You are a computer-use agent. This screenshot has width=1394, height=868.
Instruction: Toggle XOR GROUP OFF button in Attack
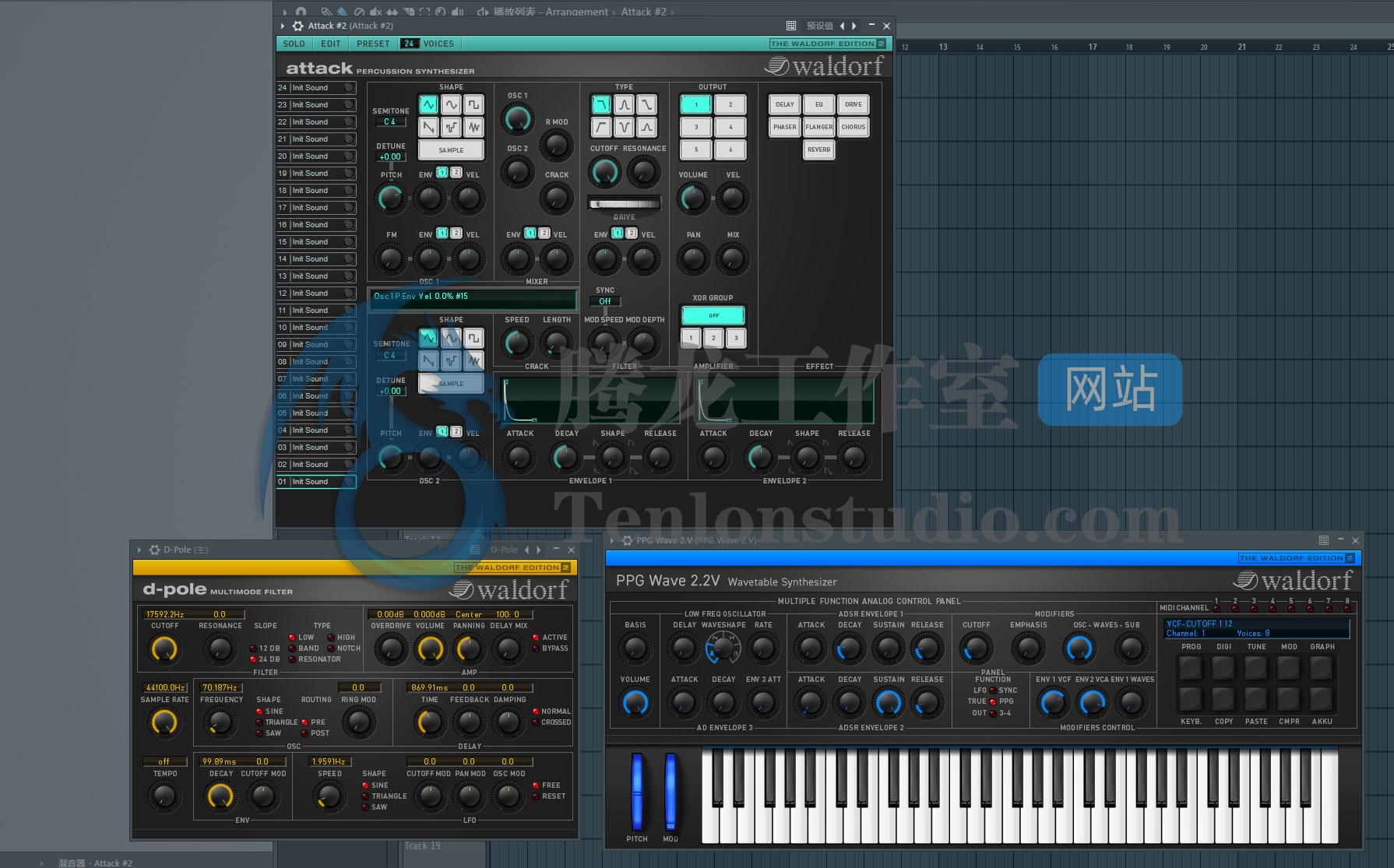713,316
